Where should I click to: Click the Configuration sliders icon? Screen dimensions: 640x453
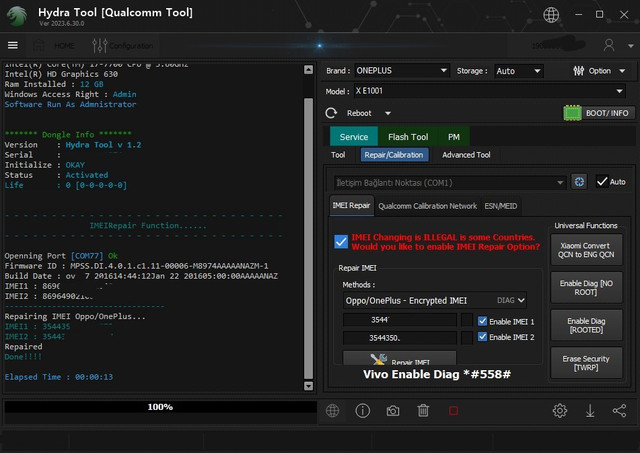pos(100,46)
